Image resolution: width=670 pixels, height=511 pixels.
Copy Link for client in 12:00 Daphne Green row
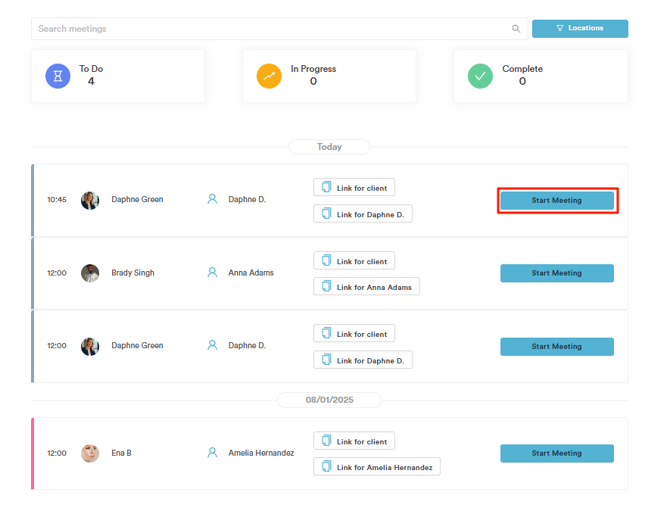click(x=354, y=334)
